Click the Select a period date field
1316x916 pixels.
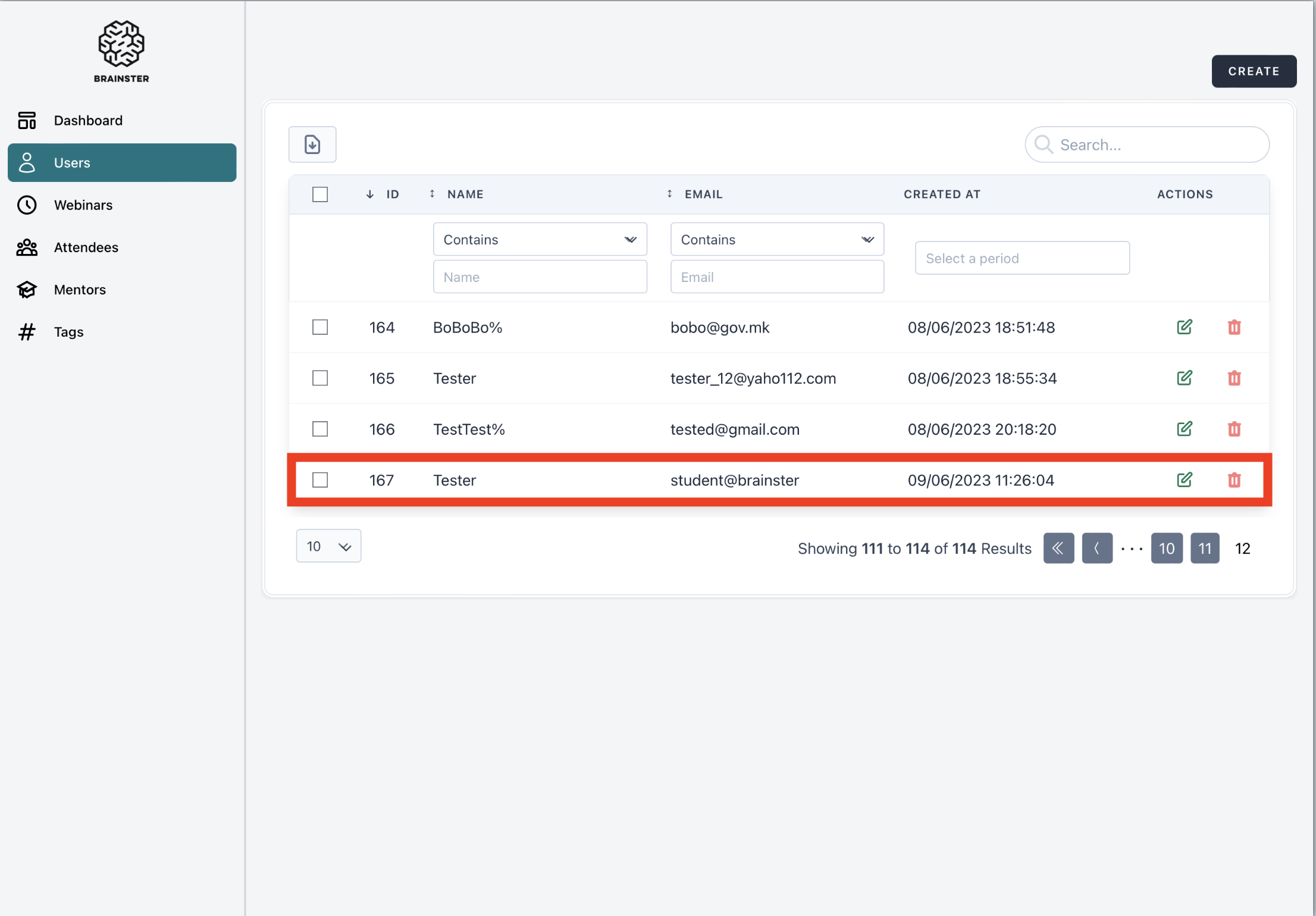coord(1022,258)
